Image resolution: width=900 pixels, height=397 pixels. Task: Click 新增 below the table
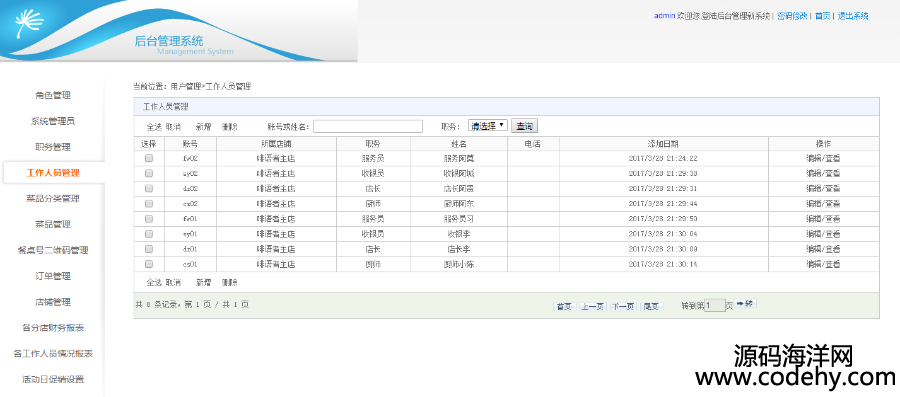[203, 282]
